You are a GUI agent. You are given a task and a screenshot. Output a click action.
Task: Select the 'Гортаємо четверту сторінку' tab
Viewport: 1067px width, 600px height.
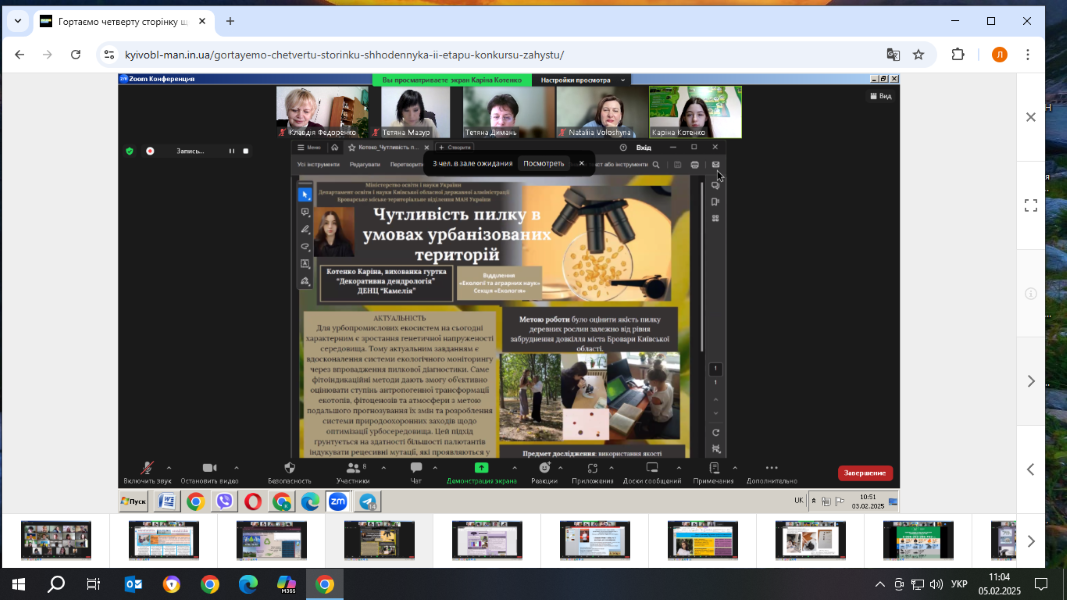coord(118,21)
